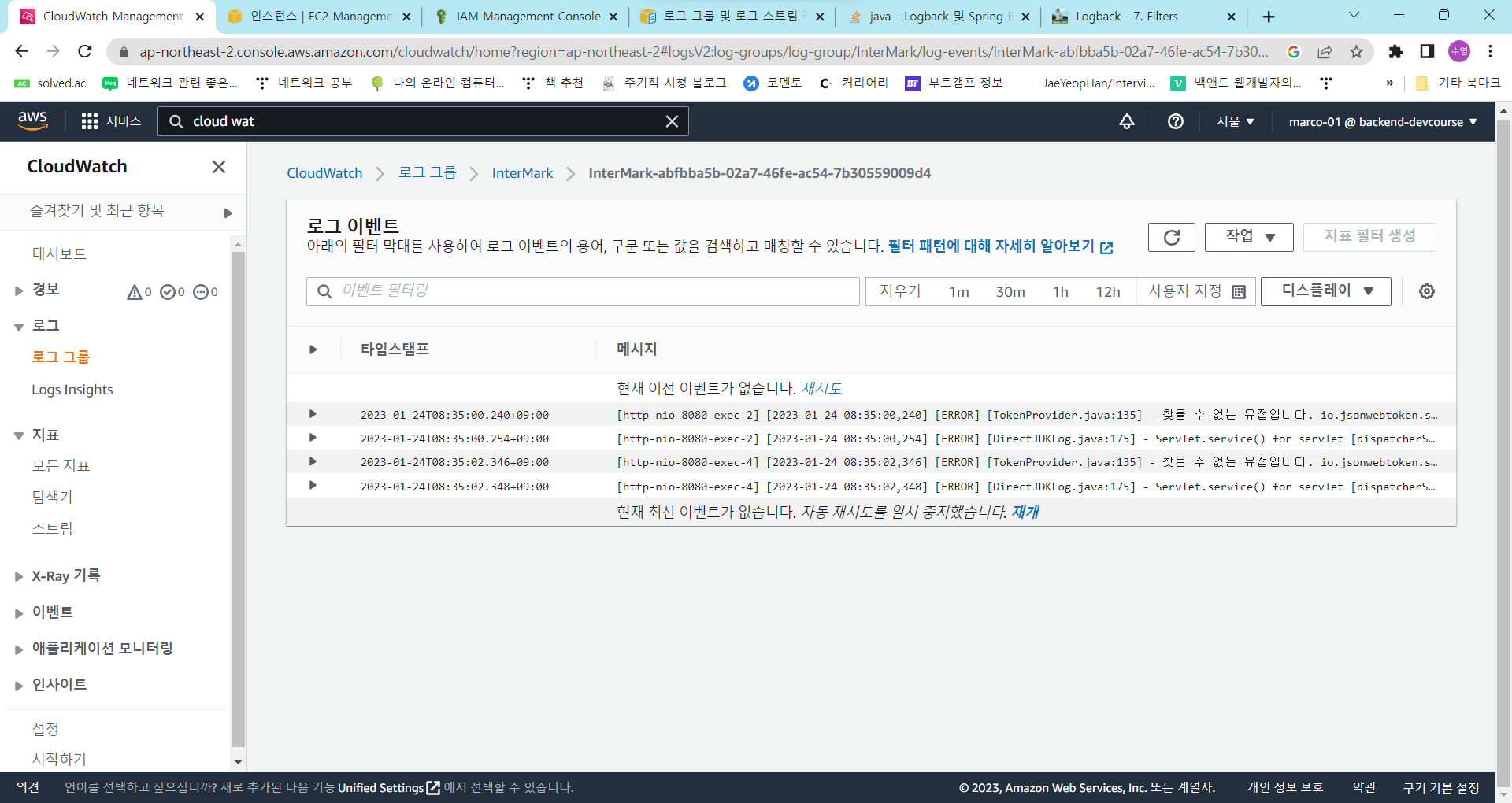Expand the 이벤트 sidebar section
Image resolution: width=1512 pixels, height=803 pixels.
[19, 613]
